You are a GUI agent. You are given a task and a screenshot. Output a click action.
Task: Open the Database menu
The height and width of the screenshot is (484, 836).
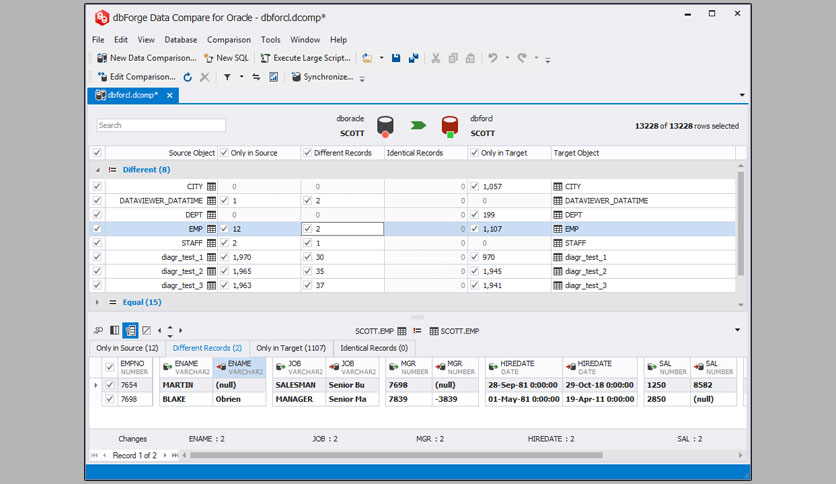[181, 39]
